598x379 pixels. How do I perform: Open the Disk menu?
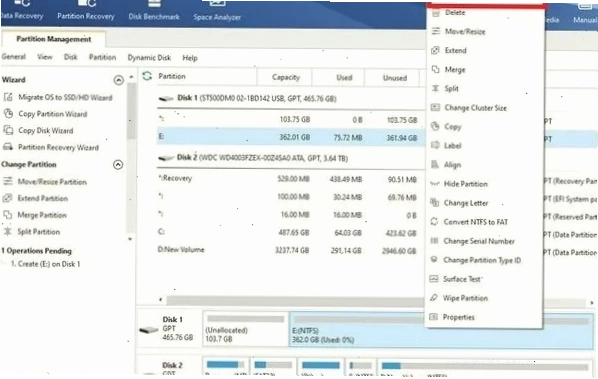[x=71, y=57]
